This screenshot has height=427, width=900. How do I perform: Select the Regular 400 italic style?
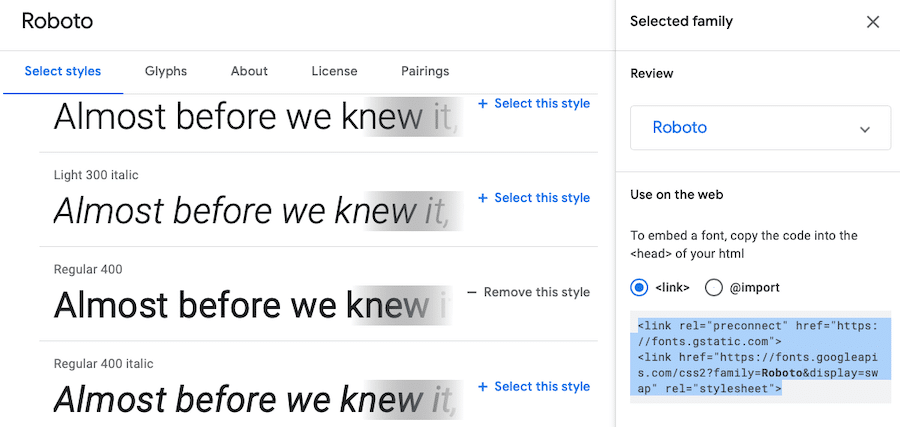[542, 387]
